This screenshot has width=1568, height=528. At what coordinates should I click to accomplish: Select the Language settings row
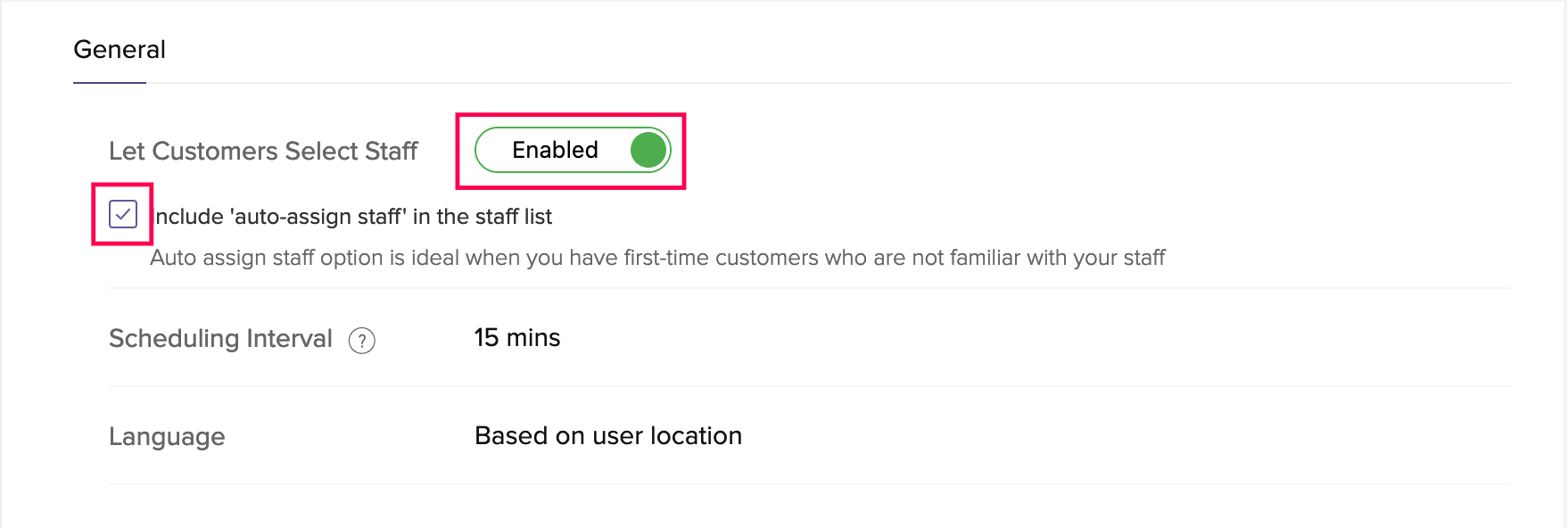(810, 435)
